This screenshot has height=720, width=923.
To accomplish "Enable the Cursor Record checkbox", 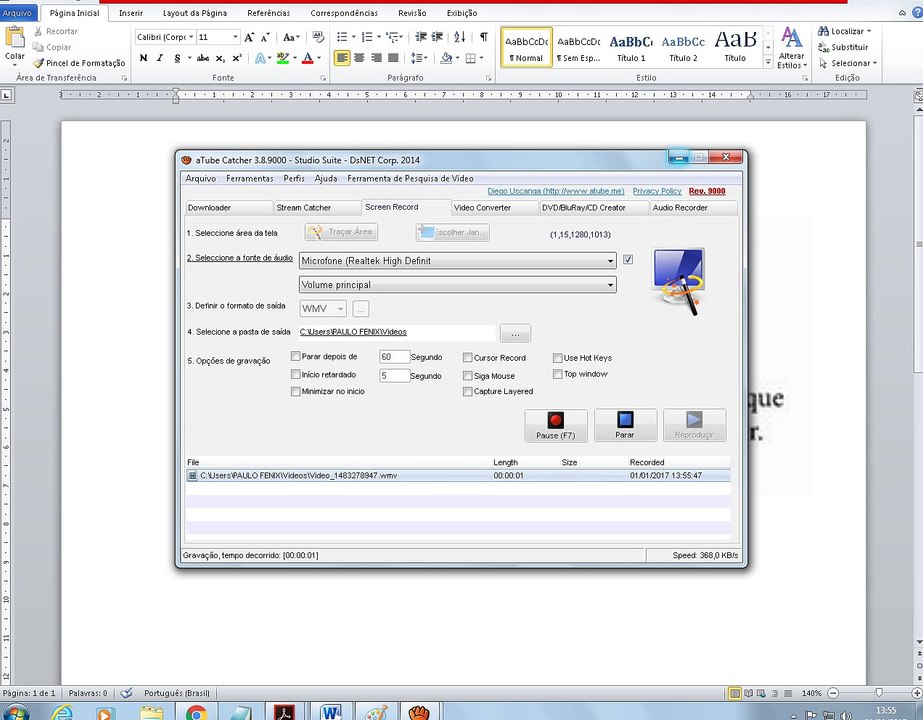I will (467, 358).
